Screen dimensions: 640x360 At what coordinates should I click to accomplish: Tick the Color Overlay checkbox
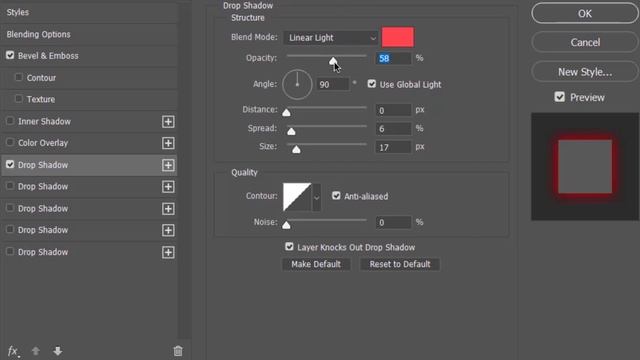(10, 142)
